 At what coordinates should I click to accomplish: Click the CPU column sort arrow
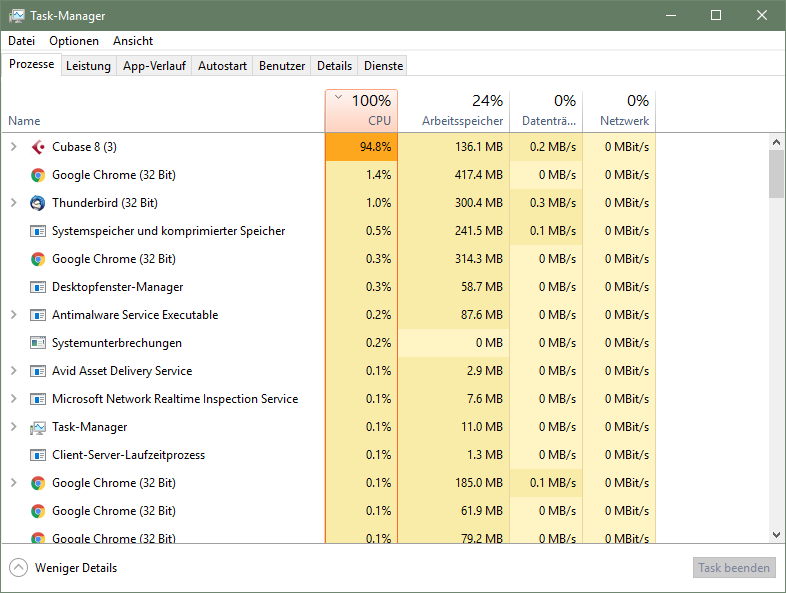[x=338, y=97]
